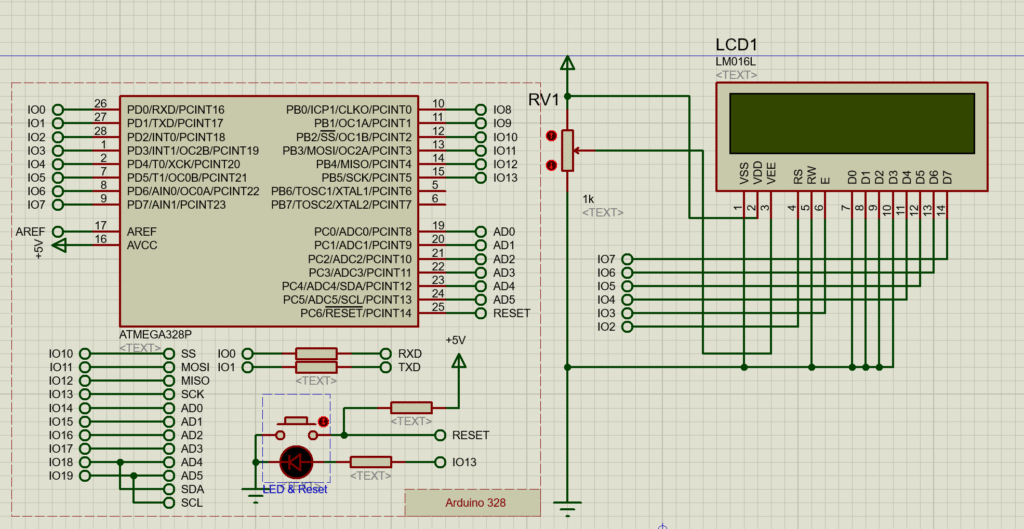Select the IO19 terminal in the lower-left group
This screenshot has width=1024, height=529.
coord(84,475)
